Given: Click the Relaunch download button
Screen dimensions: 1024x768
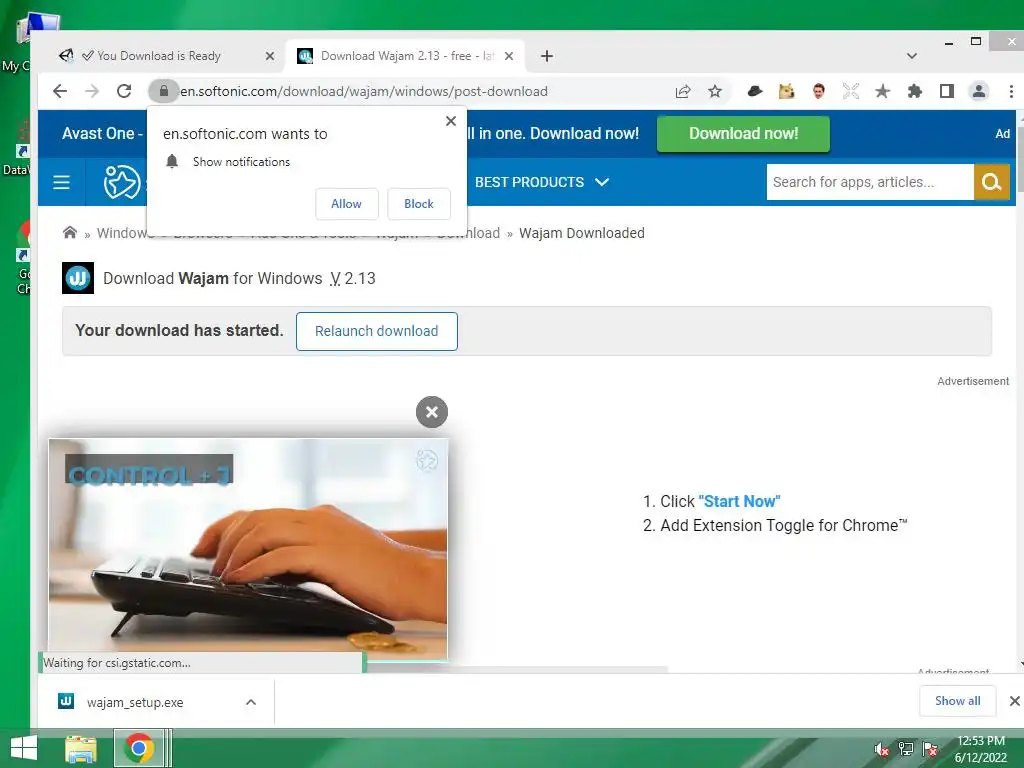Looking at the screenshot, I should (x=377, y=331).
